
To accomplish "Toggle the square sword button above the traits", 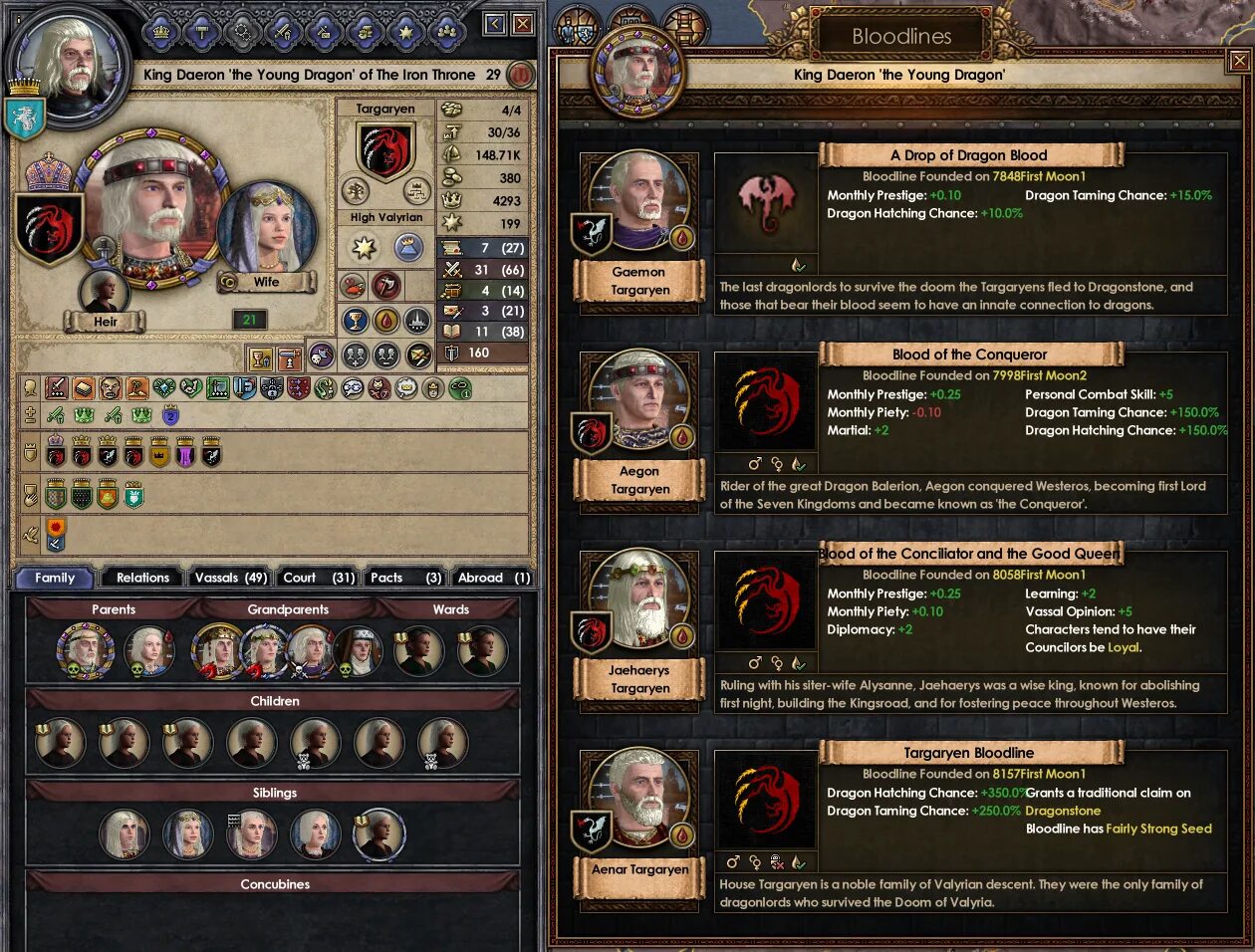I will point(289,358).
